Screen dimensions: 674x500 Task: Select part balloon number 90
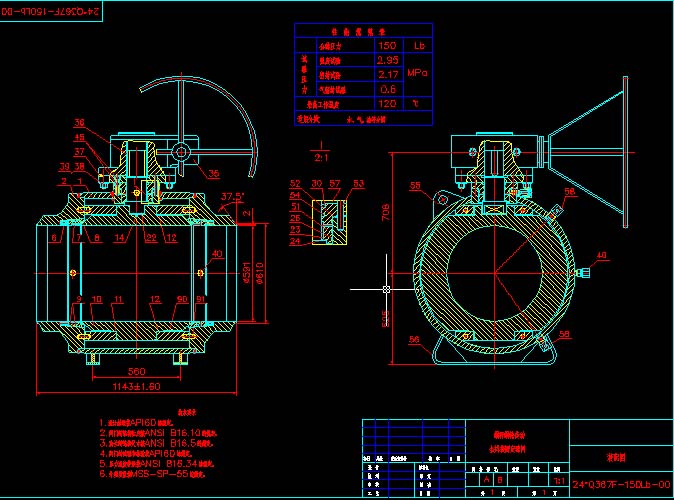(182, 299)
